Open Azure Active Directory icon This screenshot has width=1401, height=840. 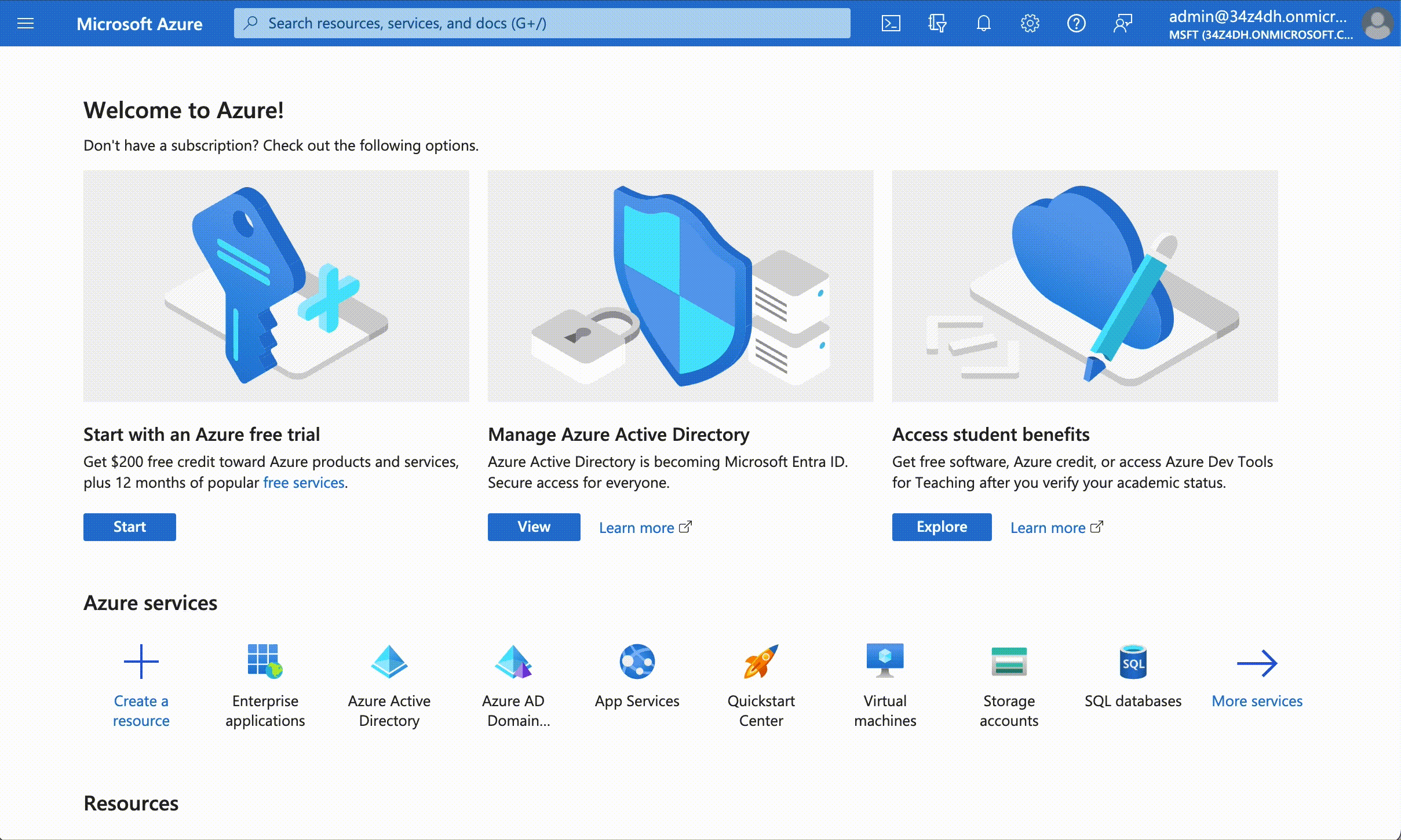(x=389, y=661)
